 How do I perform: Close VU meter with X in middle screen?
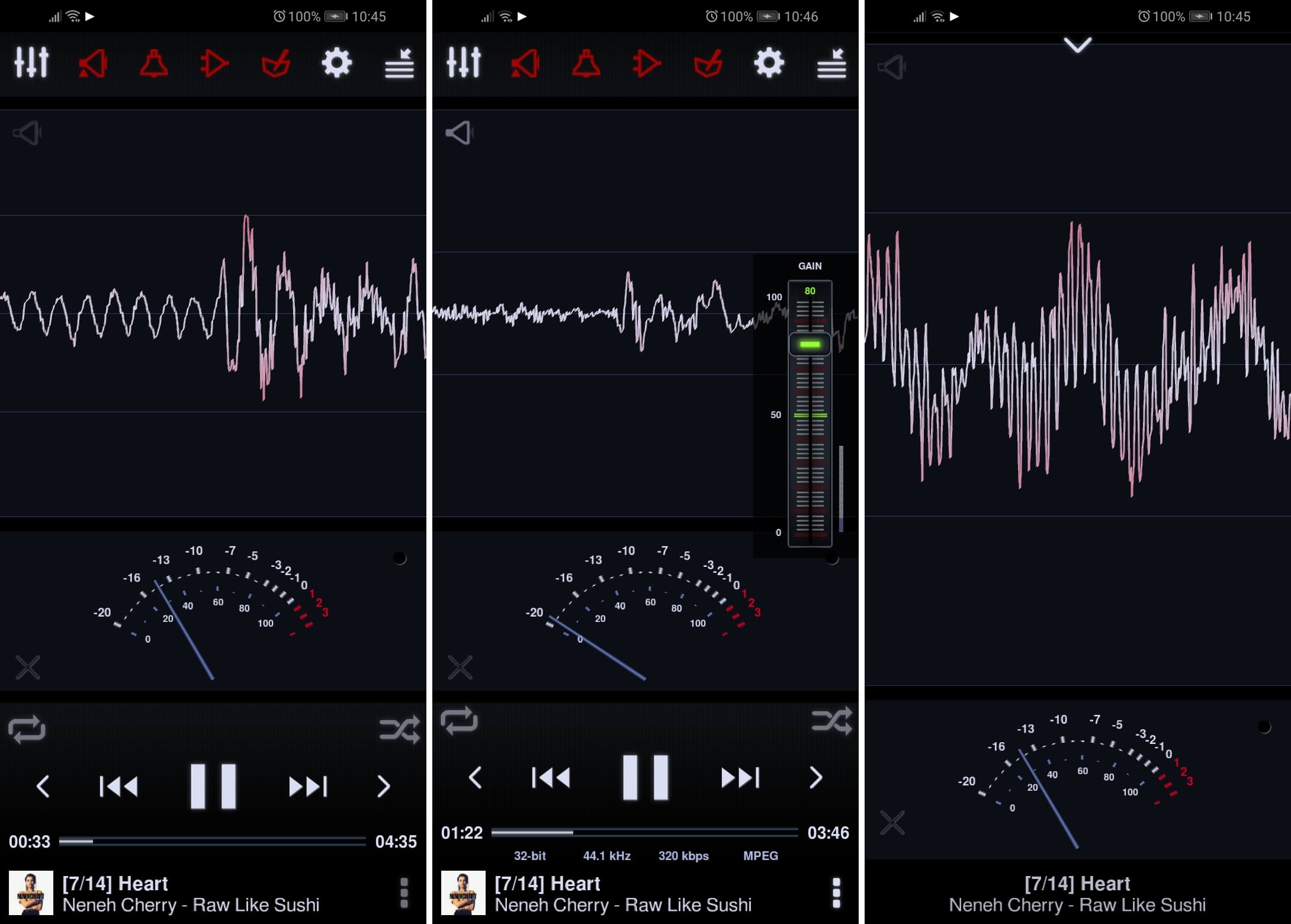(460, 668)
